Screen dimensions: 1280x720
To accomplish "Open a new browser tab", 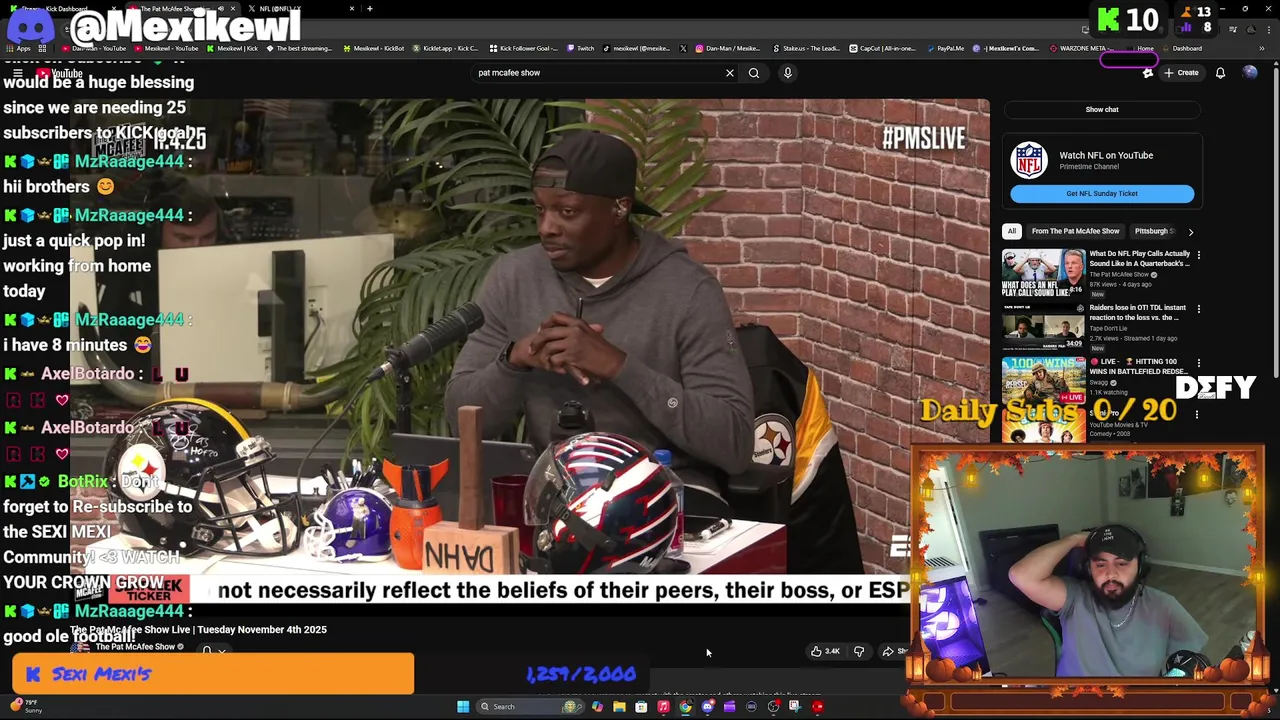I will coord(370,9).
